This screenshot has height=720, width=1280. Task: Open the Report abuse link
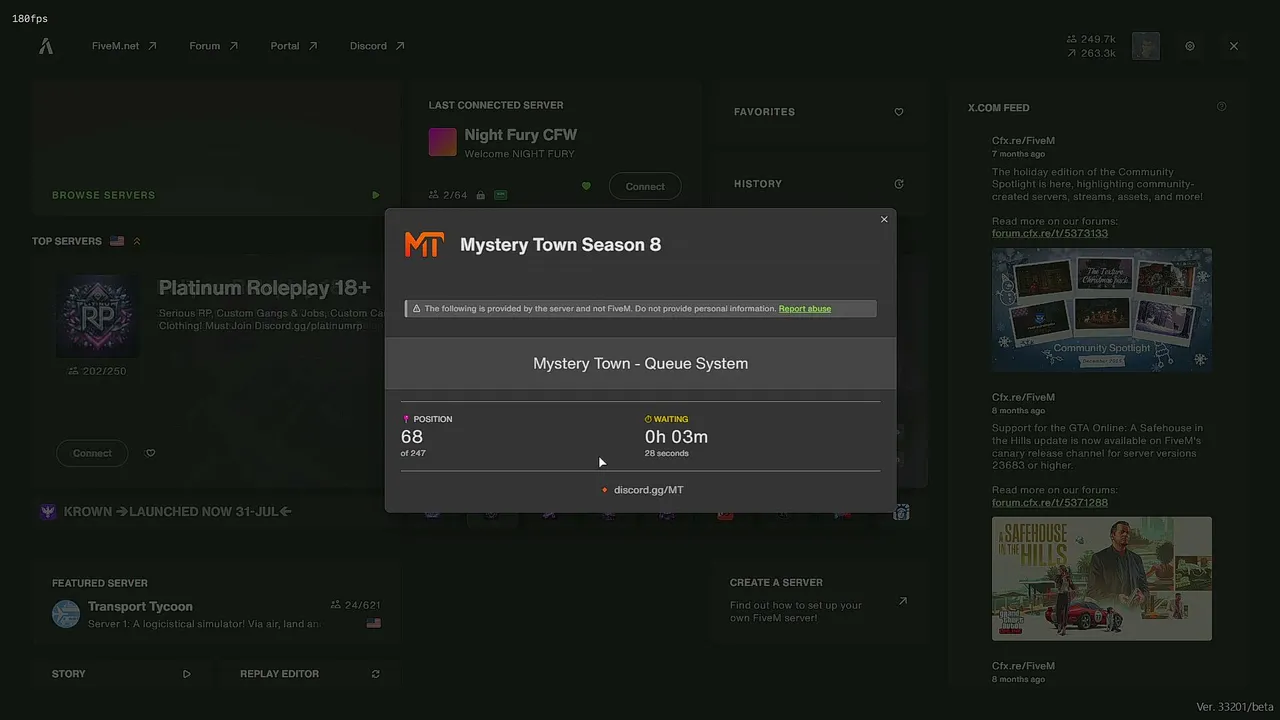tap(805, 309)
